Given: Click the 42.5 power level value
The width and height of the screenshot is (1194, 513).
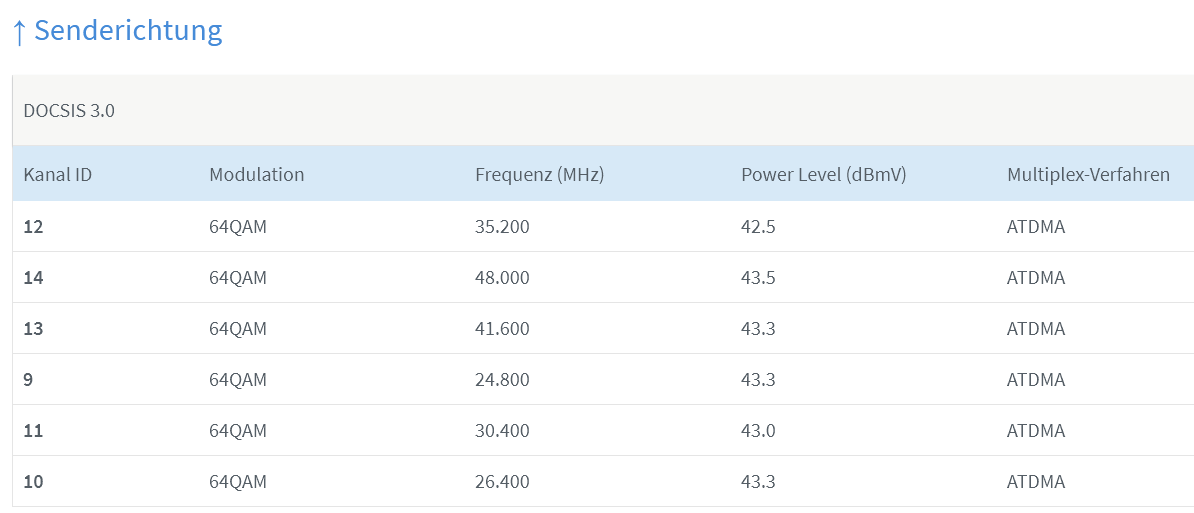Looking at the screenshot, I should pos(758,227).
